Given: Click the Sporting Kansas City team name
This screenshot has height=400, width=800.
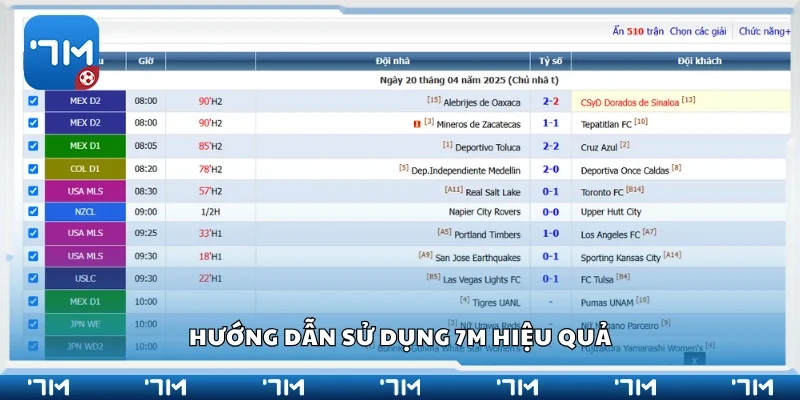Looking at the screenshot, I should 620,258.
